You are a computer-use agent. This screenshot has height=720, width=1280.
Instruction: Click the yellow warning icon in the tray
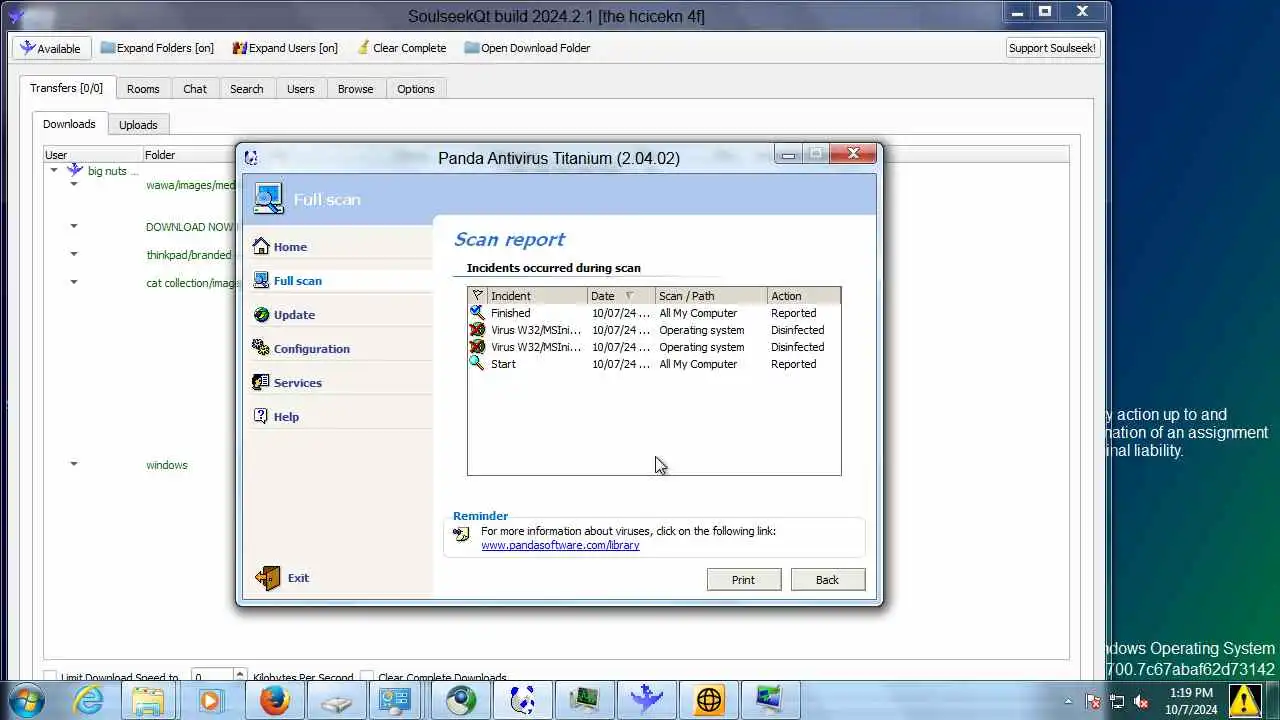1244,700
